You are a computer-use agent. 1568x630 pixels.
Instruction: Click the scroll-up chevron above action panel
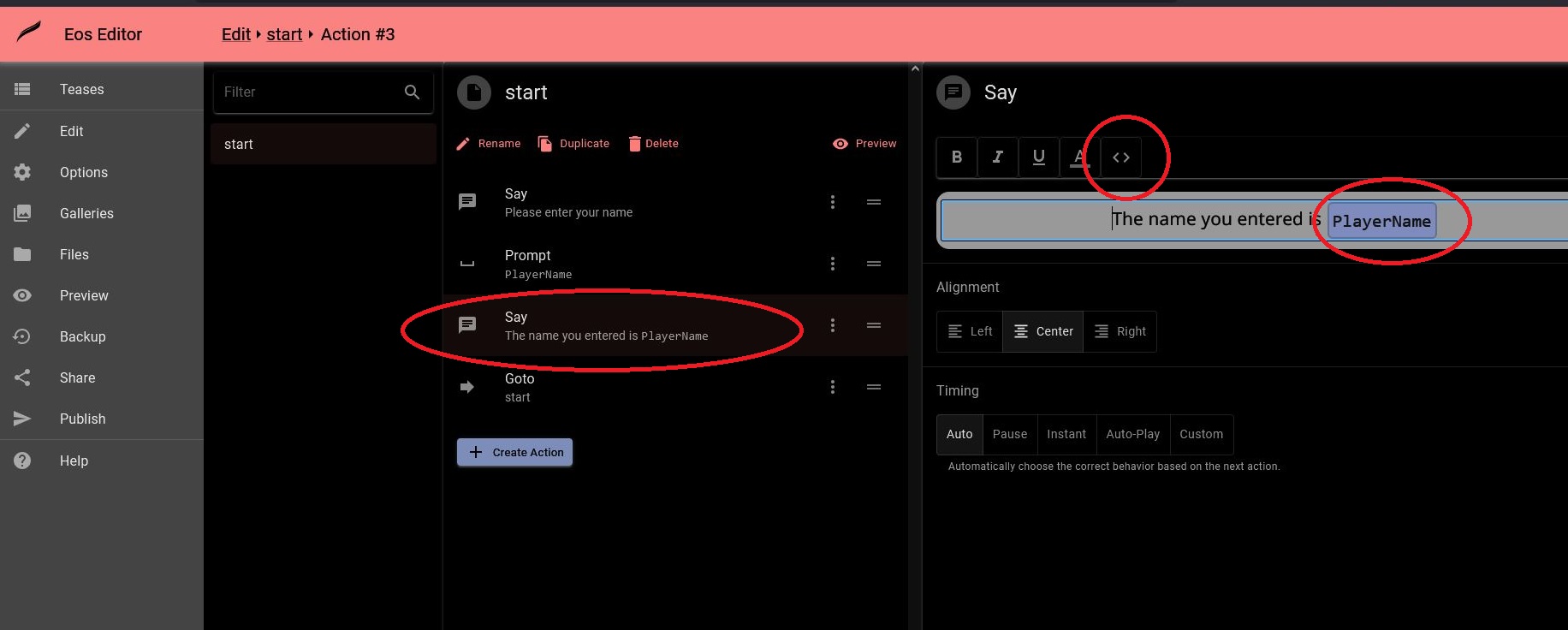[x=915, y=68]
